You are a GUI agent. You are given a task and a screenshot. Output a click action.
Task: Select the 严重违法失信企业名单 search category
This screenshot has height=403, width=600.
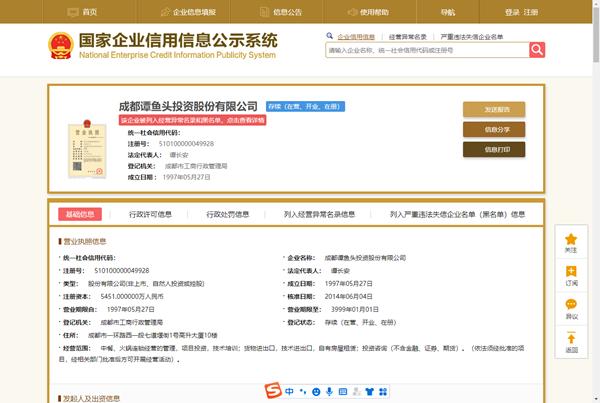pos(471,37)
